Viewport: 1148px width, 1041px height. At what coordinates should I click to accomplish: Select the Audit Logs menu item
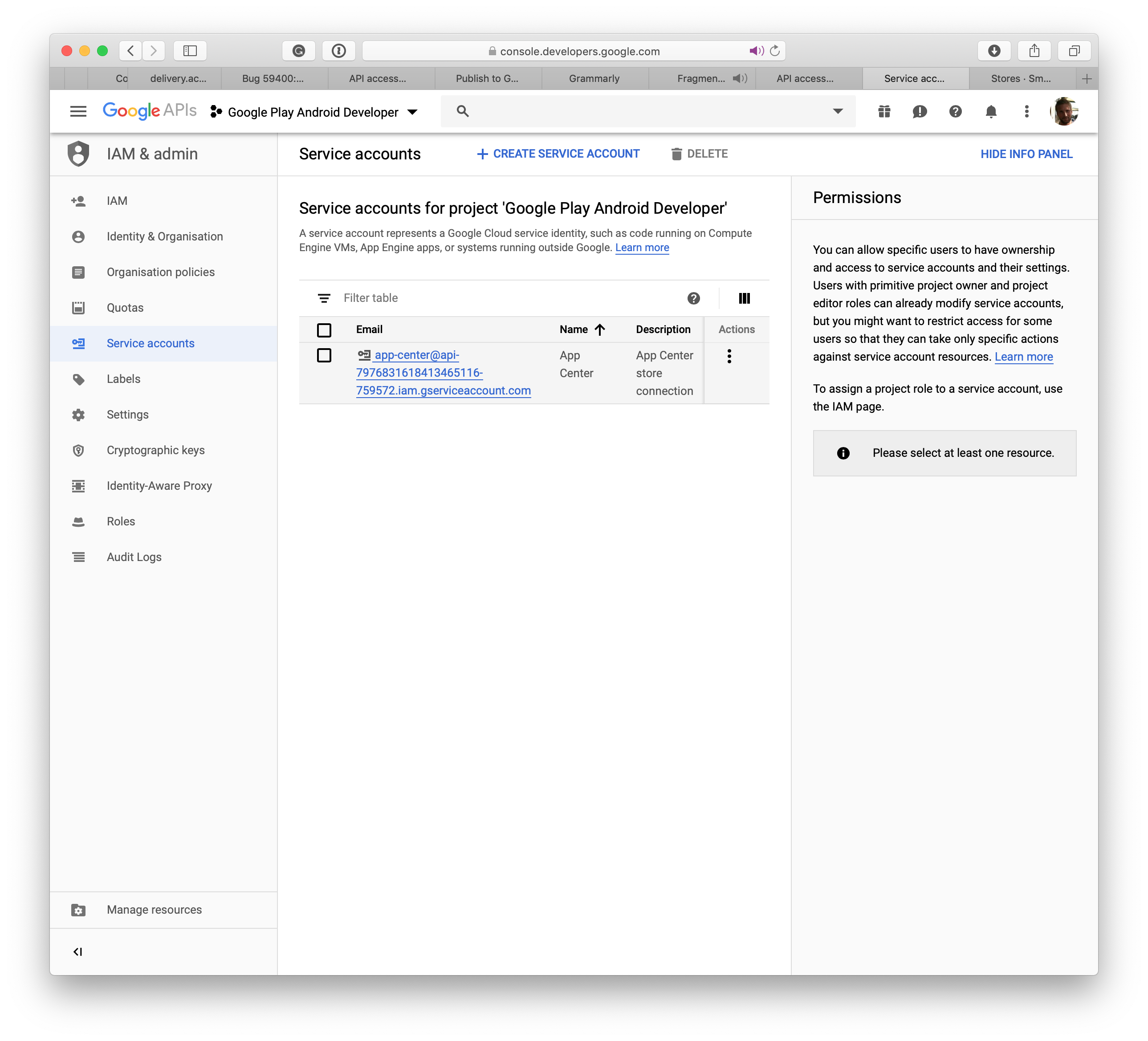pos(134,557)
